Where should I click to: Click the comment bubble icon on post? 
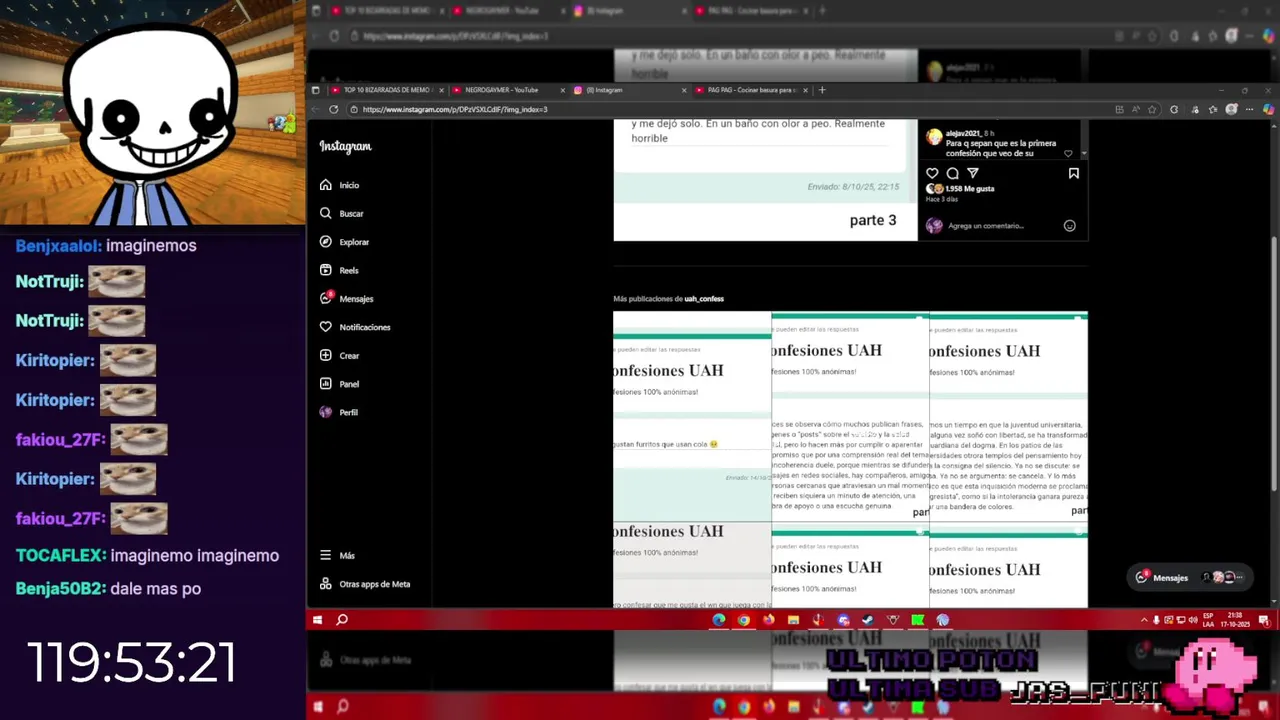(x=952, y=173)
